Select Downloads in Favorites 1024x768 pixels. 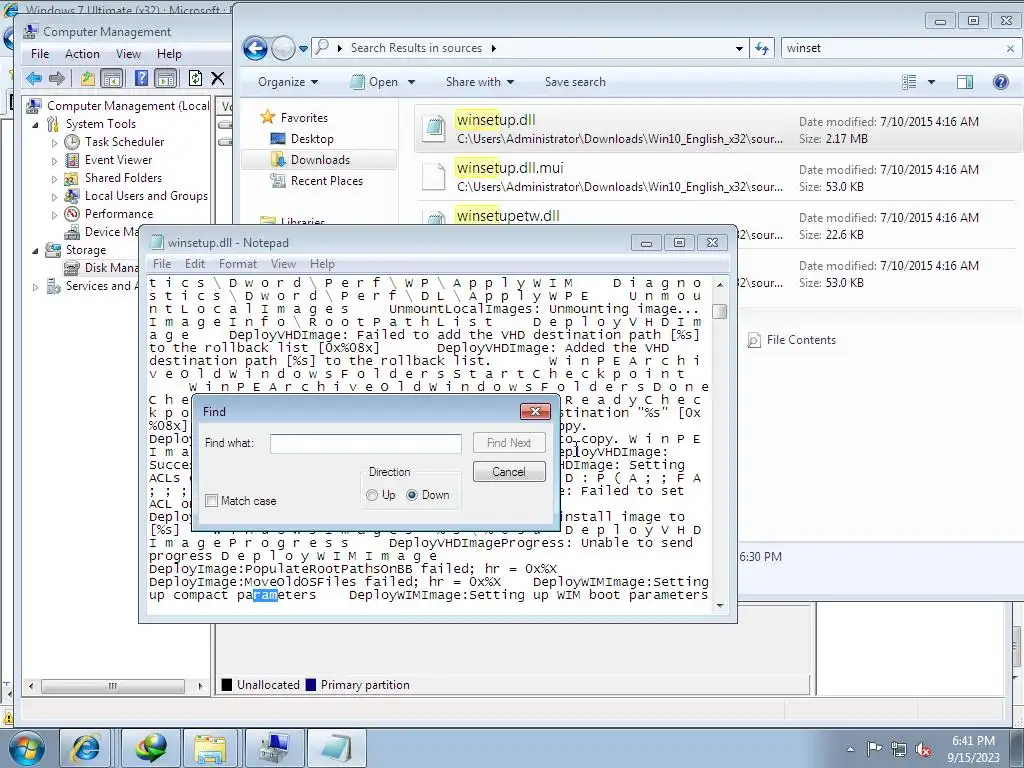click(320, 160)
